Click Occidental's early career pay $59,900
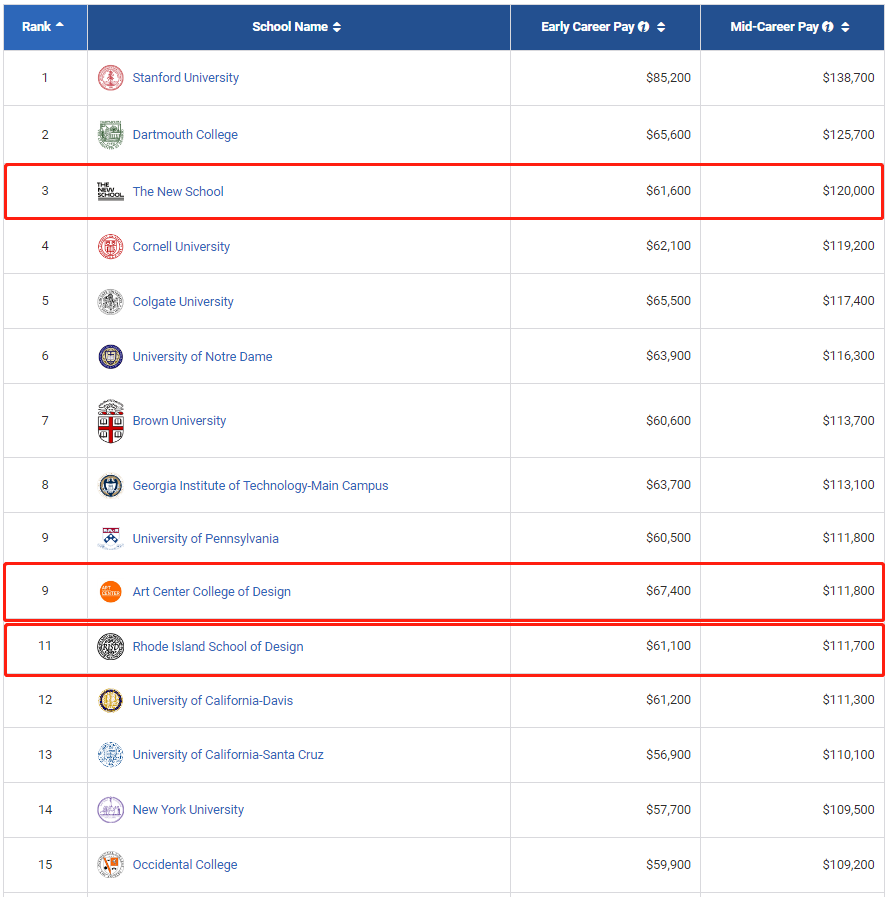Screen dimensions: 888x897 click(668, 864)
